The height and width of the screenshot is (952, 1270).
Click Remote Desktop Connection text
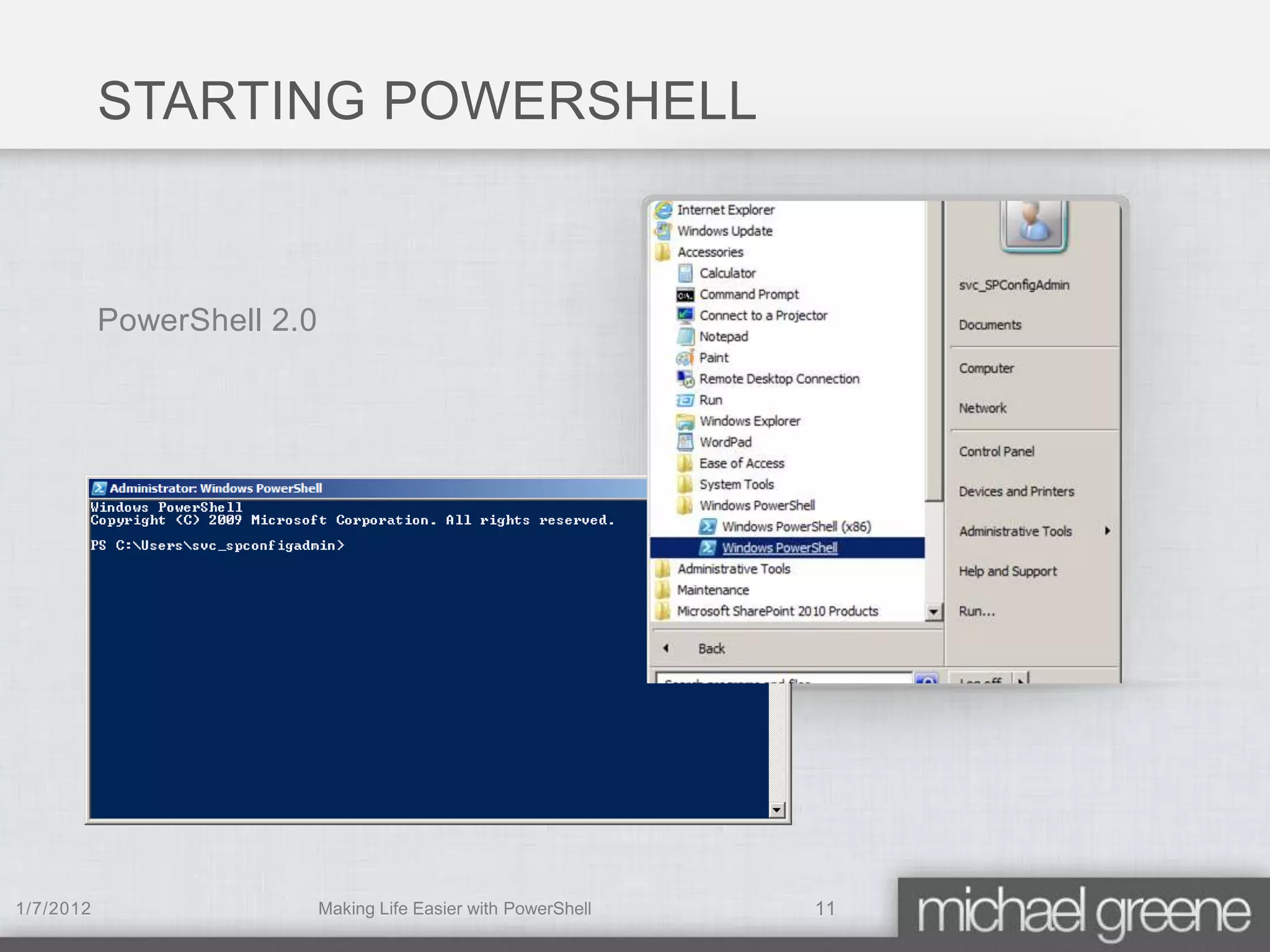click(779, 379)
